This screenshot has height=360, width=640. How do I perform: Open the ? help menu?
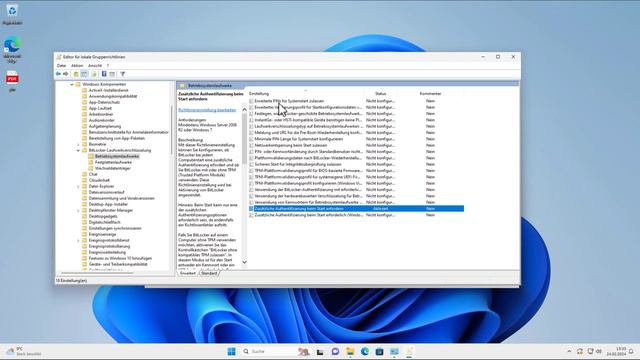(108, 65)
